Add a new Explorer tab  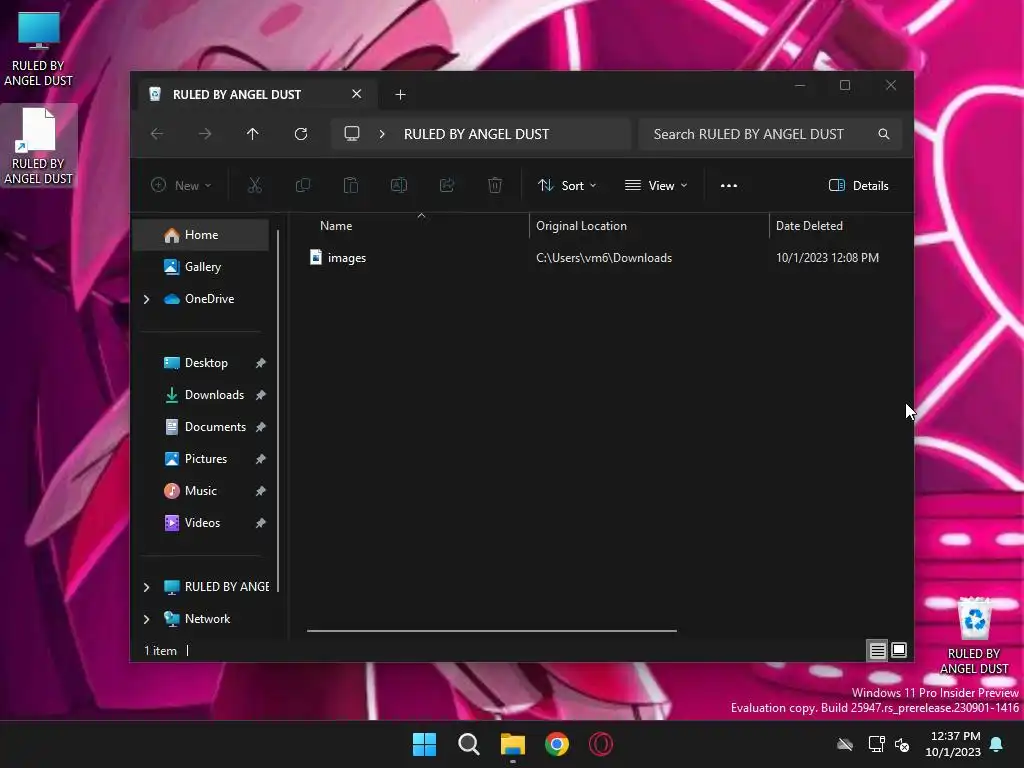coord(400,95)
